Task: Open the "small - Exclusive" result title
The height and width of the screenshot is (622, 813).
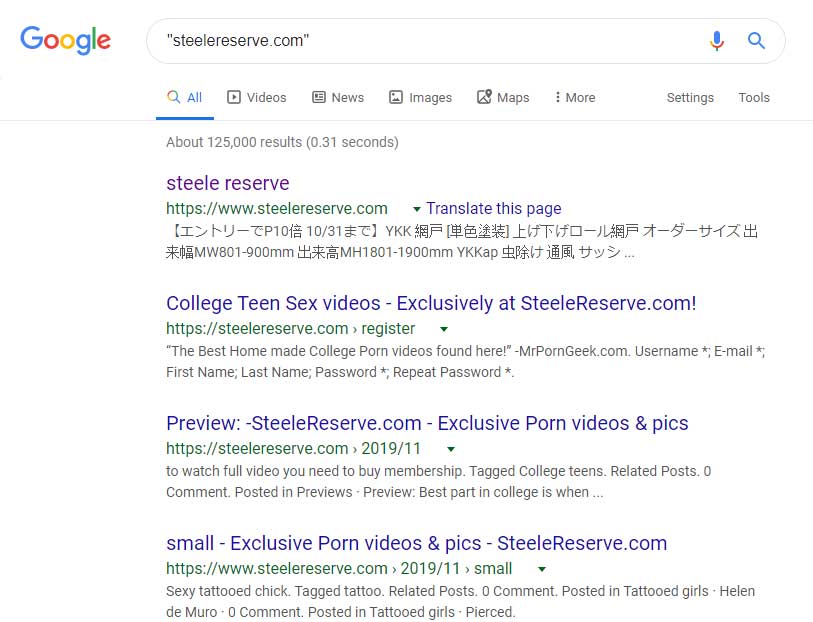Action: pyautogui.click(x=416, y=543)
